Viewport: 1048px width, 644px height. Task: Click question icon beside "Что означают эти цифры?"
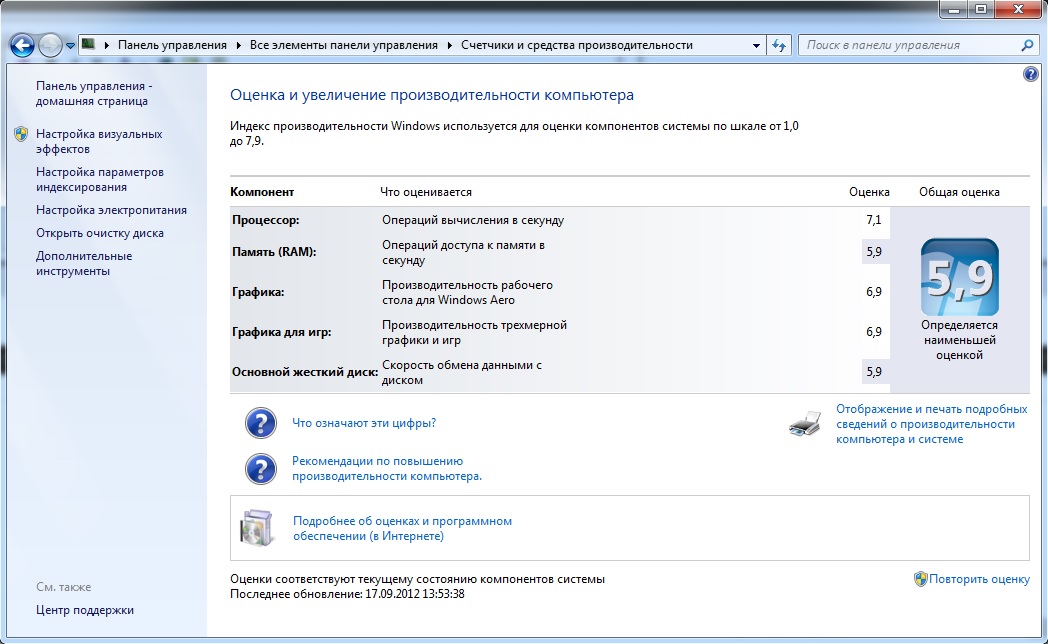(x=260, y=423)
